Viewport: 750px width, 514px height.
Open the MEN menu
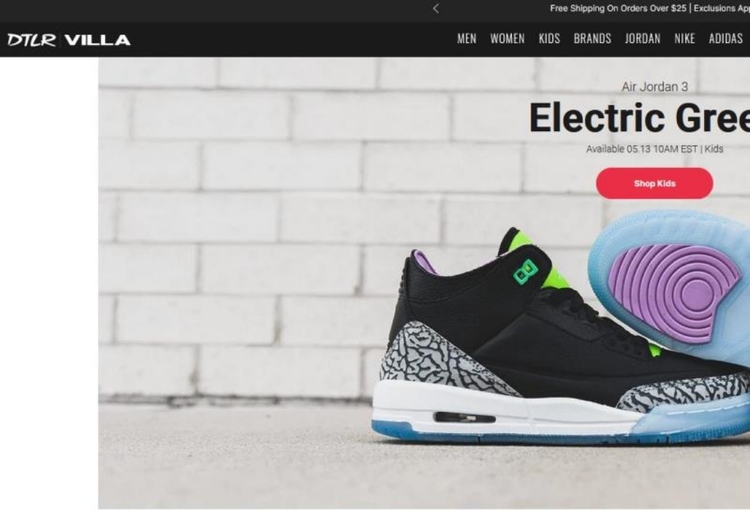pos(466,39)
